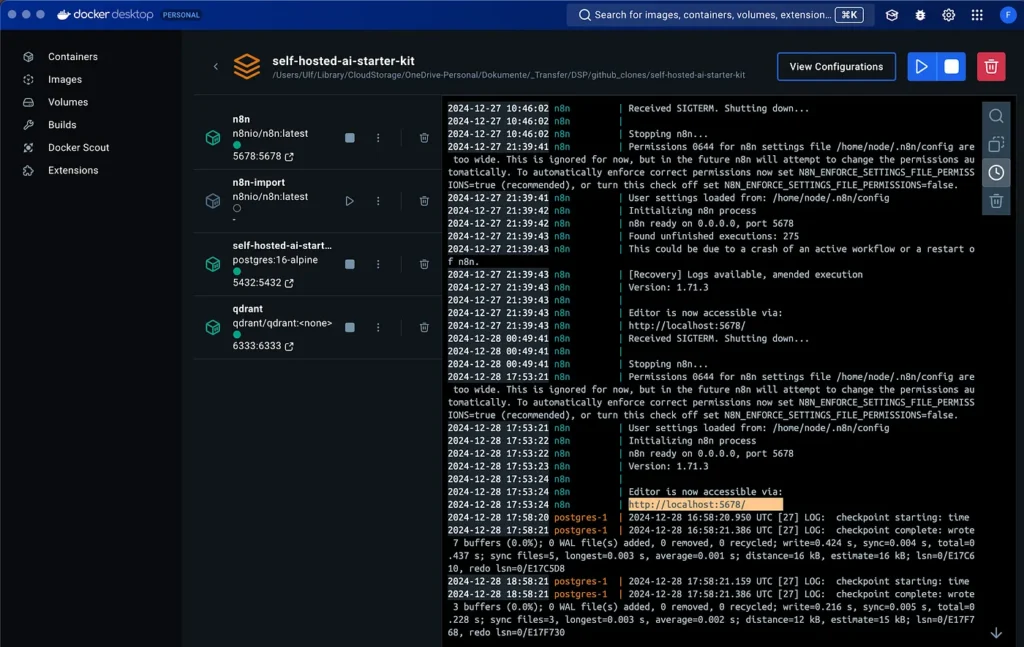Viewport: 1024px width, 647px height.
Task: Open the n8n port 5678:5678 link
Action: 263,157
